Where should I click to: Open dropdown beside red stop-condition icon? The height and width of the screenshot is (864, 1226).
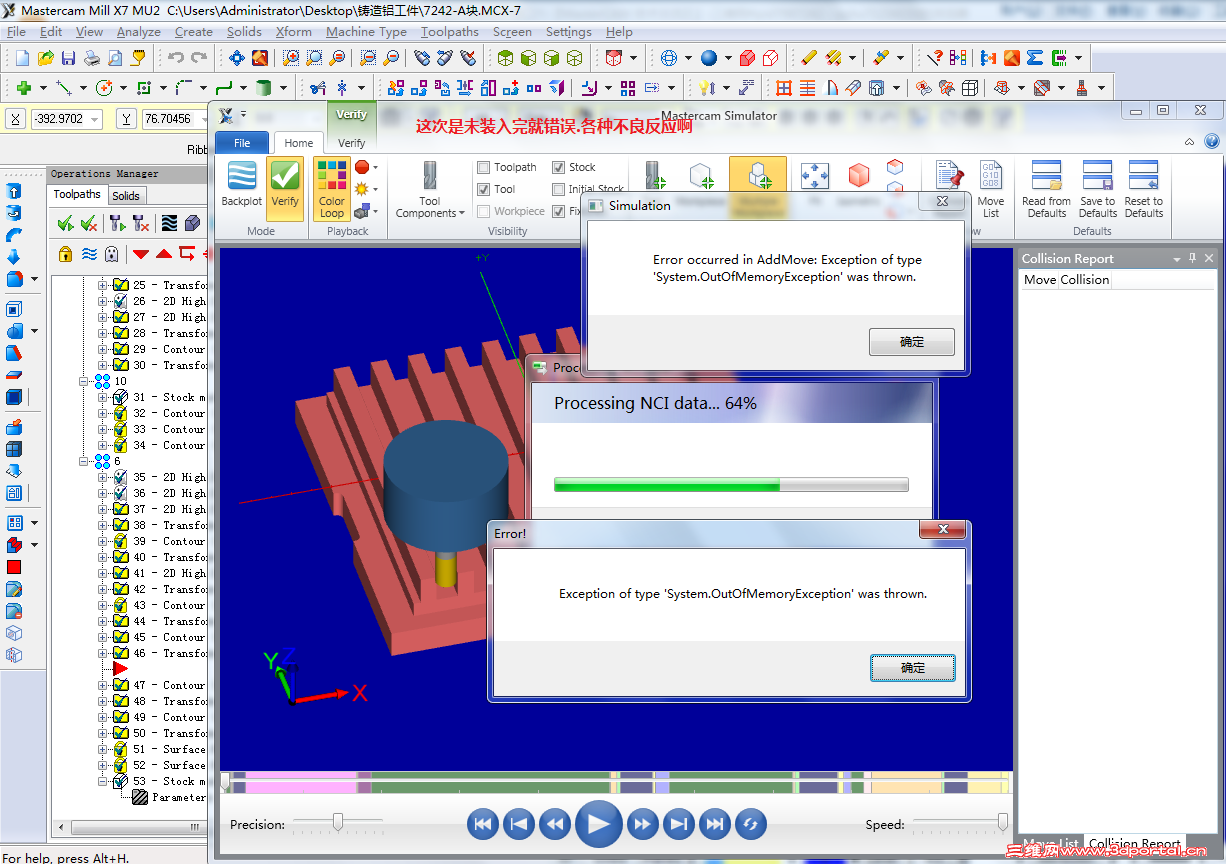[x=375, y=167]
